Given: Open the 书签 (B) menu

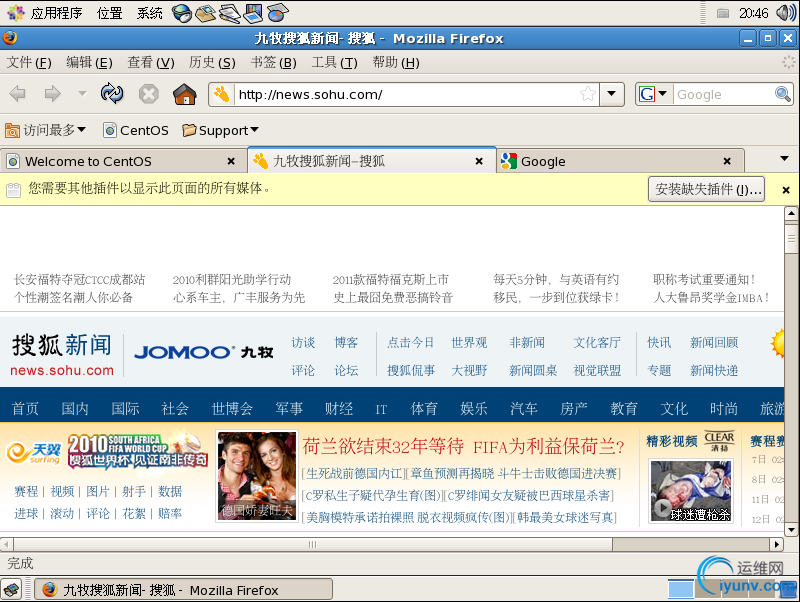Looking at the screenshot, I should click(x=273, y=63).
